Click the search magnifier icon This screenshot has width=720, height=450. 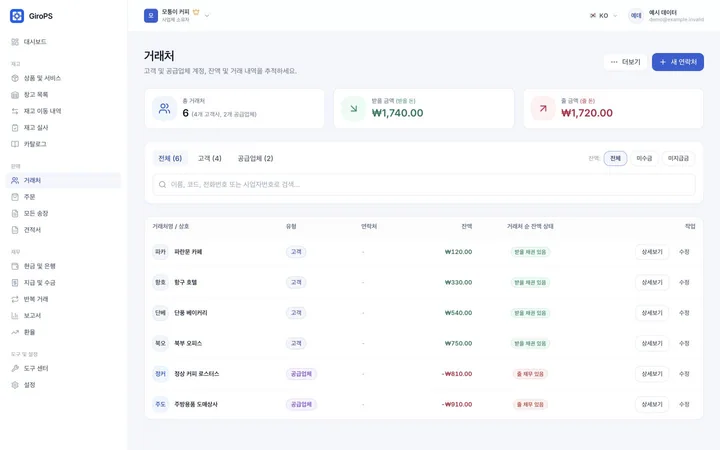pos(162,185)
